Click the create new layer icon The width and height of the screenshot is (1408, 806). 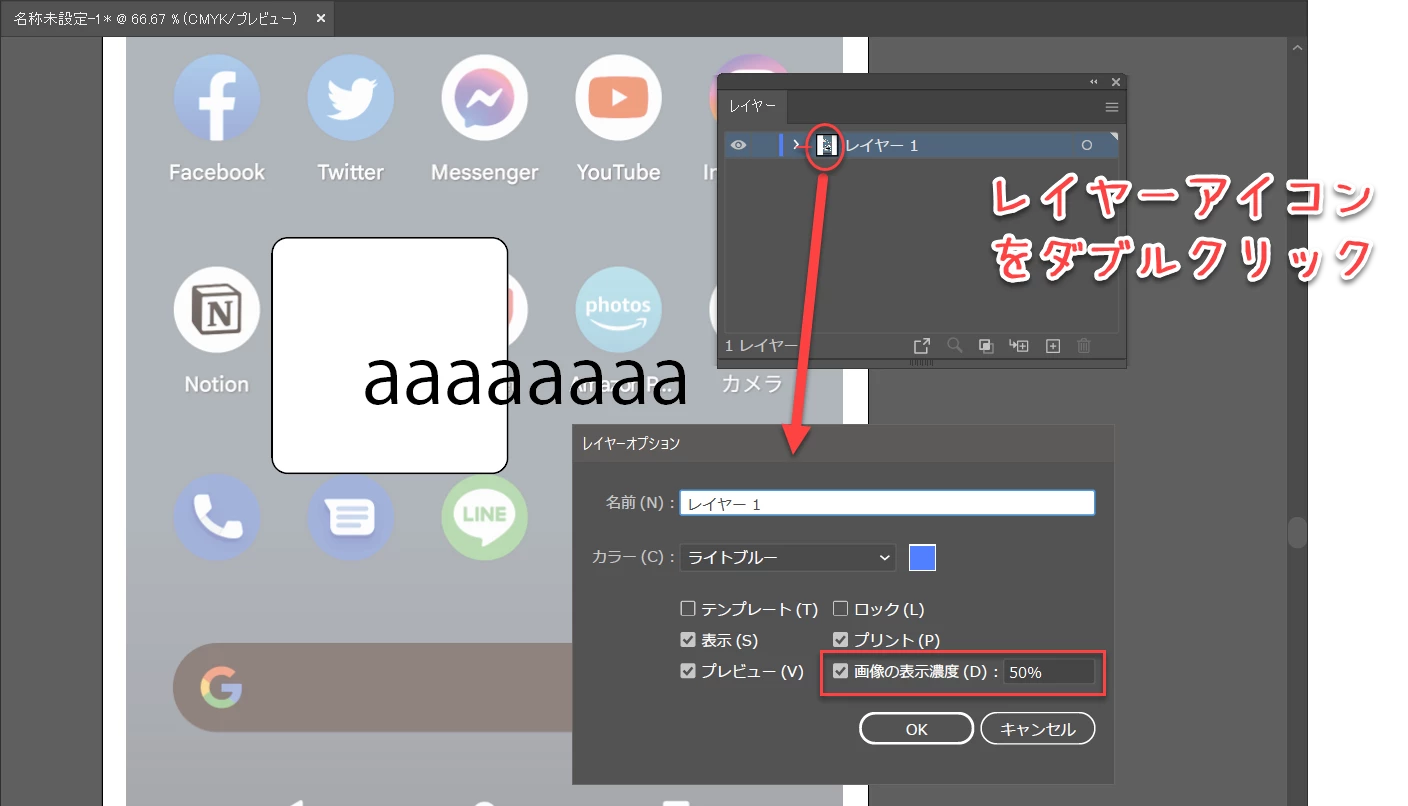(1052, 346)
